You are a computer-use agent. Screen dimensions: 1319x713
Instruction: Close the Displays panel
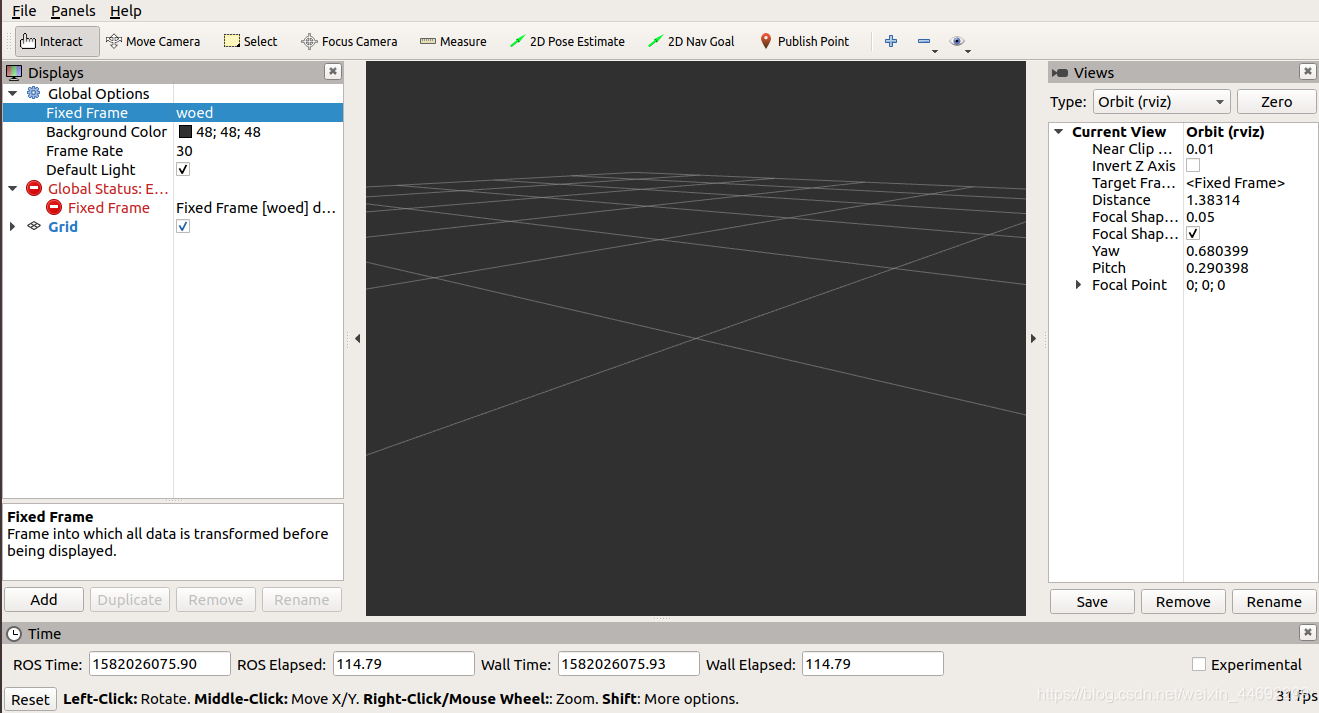click(333, 72)
